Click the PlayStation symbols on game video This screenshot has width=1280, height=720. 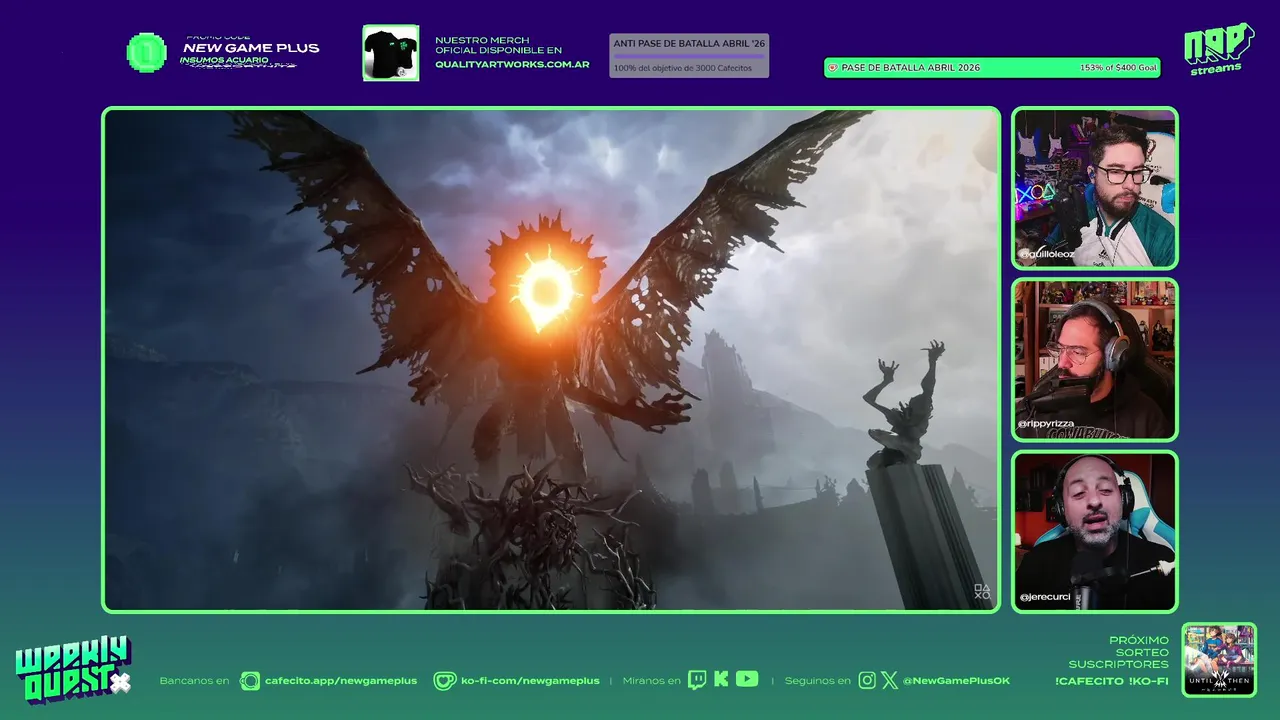coord(982,592)
